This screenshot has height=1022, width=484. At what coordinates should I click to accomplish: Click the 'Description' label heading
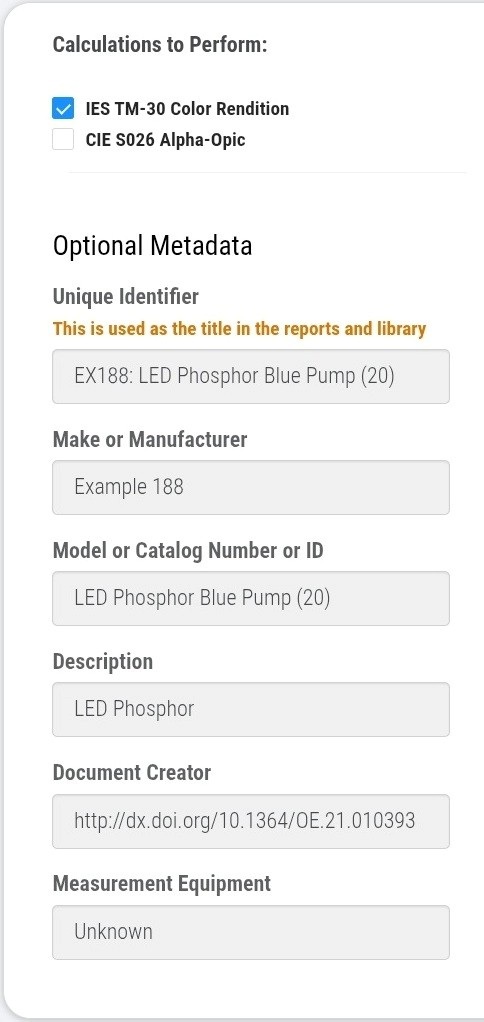[103, 662]
